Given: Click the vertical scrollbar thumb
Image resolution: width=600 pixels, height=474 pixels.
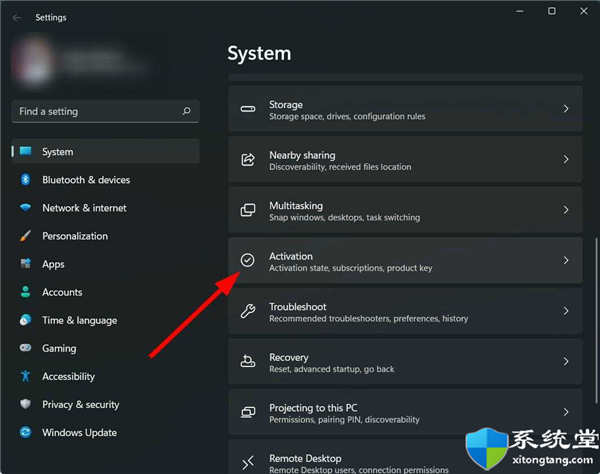Looking at the screenshot, I should 596,321.
